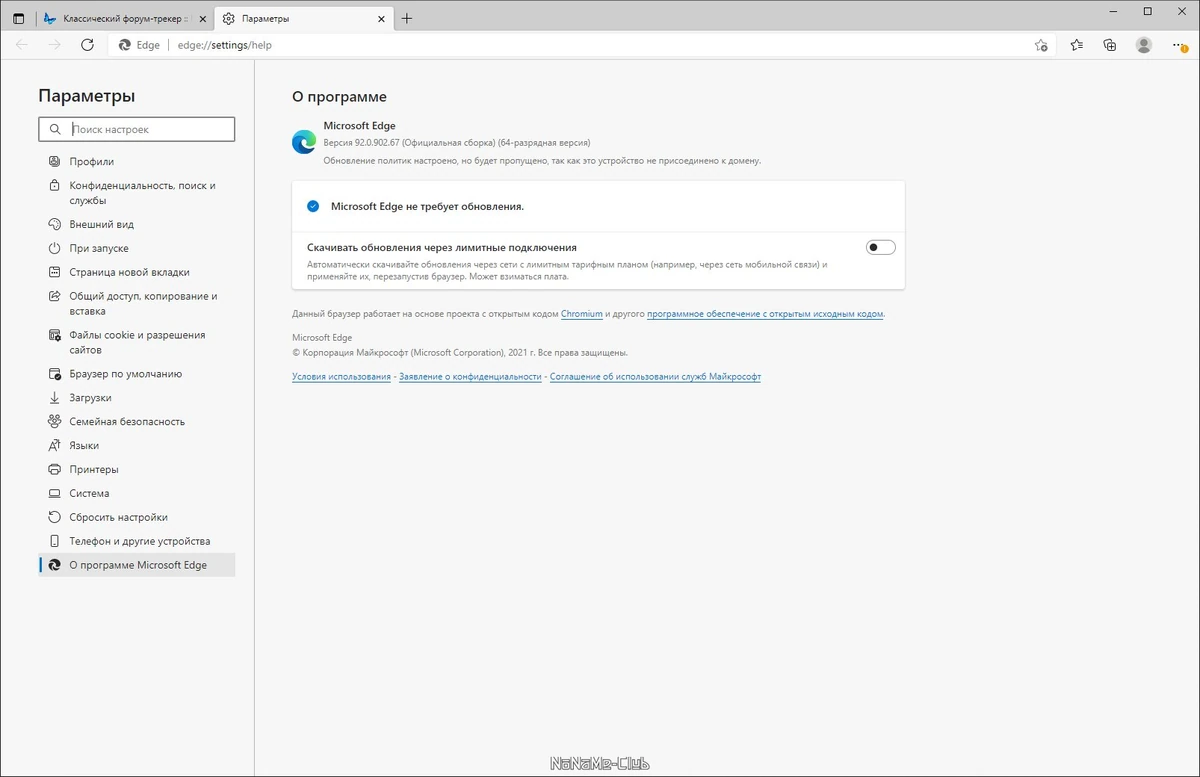Screen dimensions: 1200x777
Task: Open Браузер по умолчанию settings
Action: [137, 374]
